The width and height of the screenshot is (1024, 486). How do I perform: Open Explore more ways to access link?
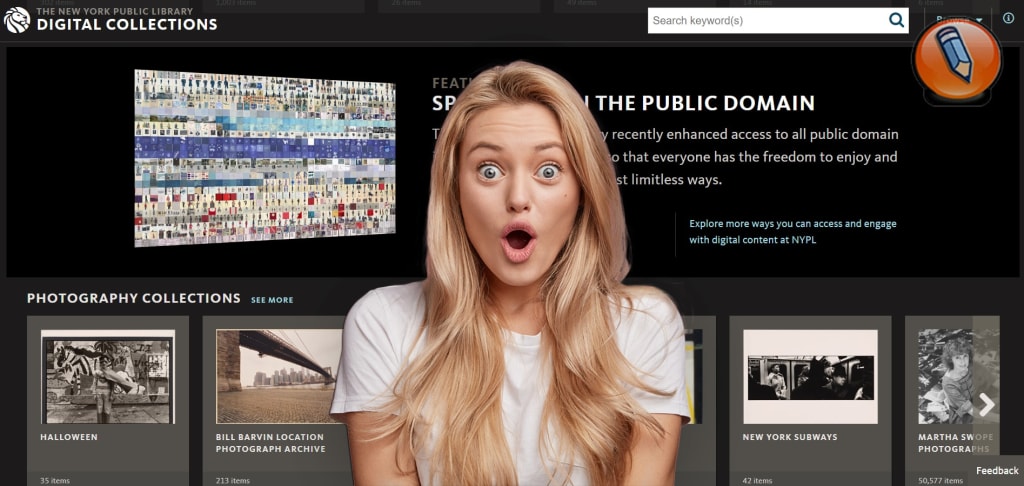click(x=793, y=232)
